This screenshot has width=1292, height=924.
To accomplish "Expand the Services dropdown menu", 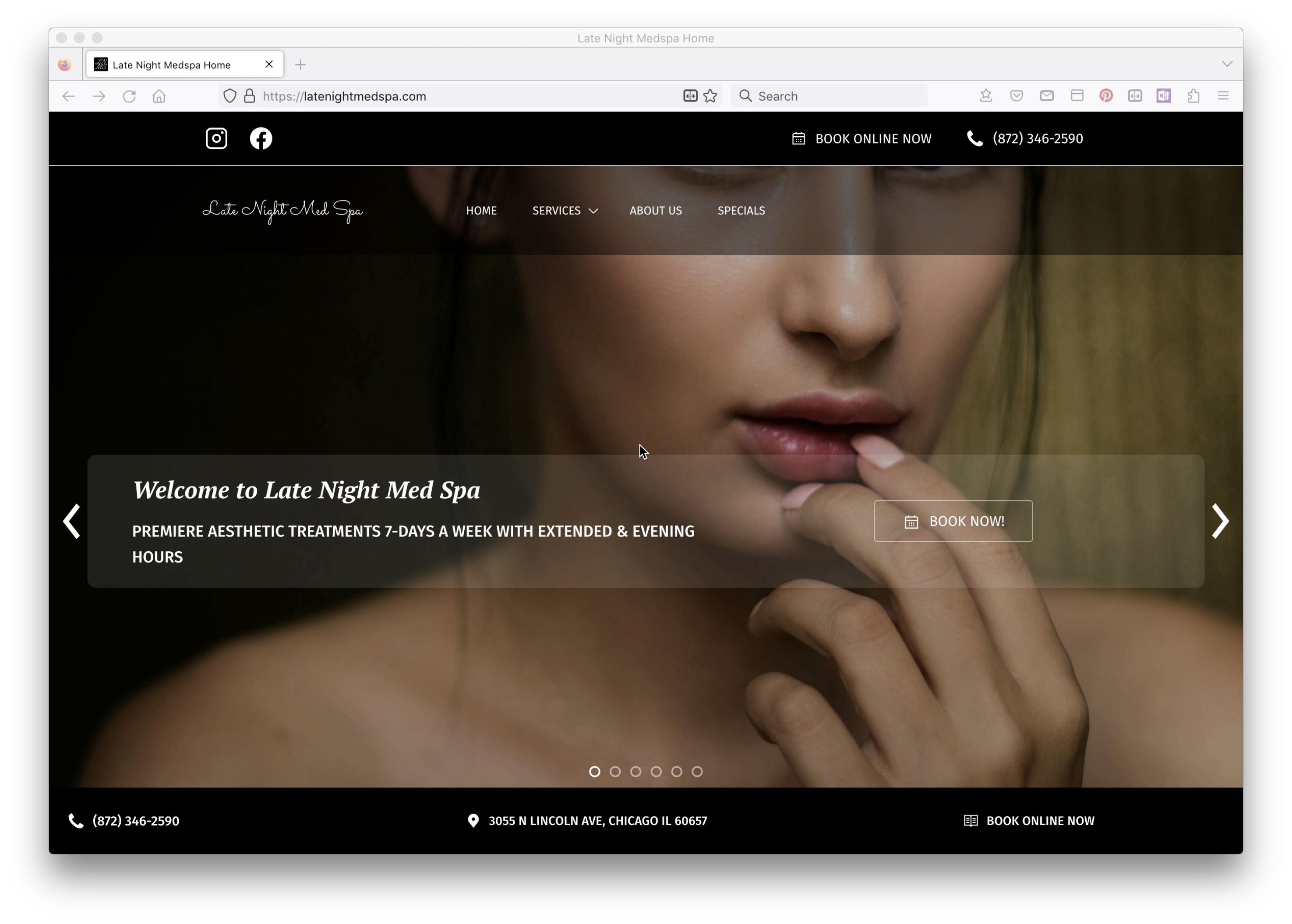I will coord(565,211).
